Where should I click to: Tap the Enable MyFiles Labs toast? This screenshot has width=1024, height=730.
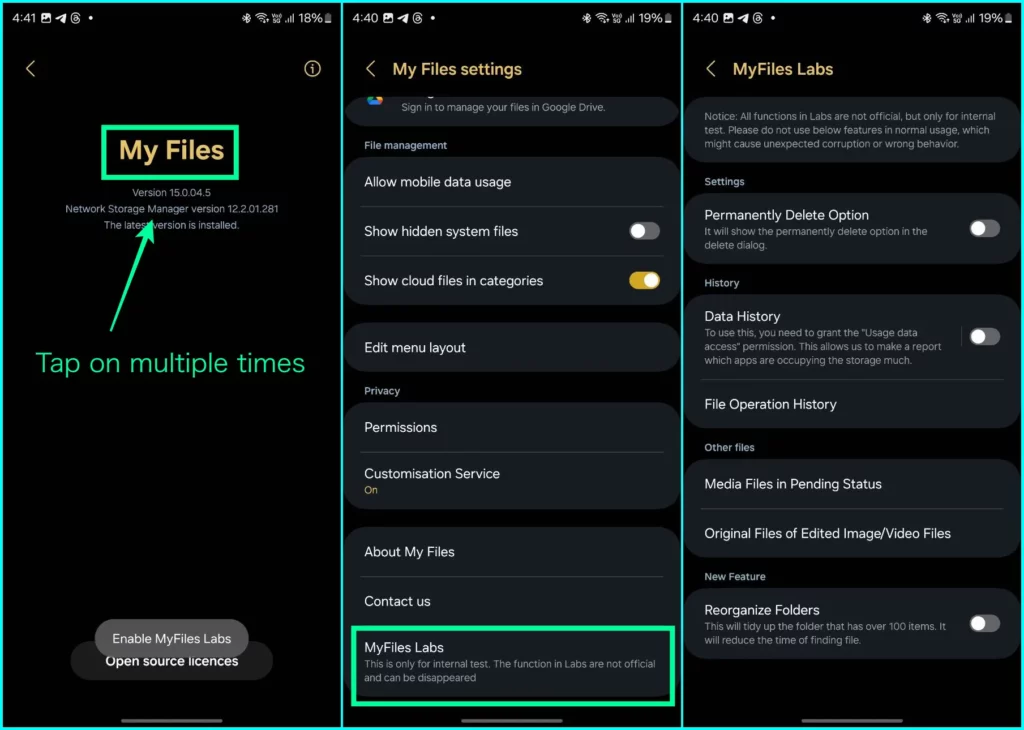click(x=172, y=639)
